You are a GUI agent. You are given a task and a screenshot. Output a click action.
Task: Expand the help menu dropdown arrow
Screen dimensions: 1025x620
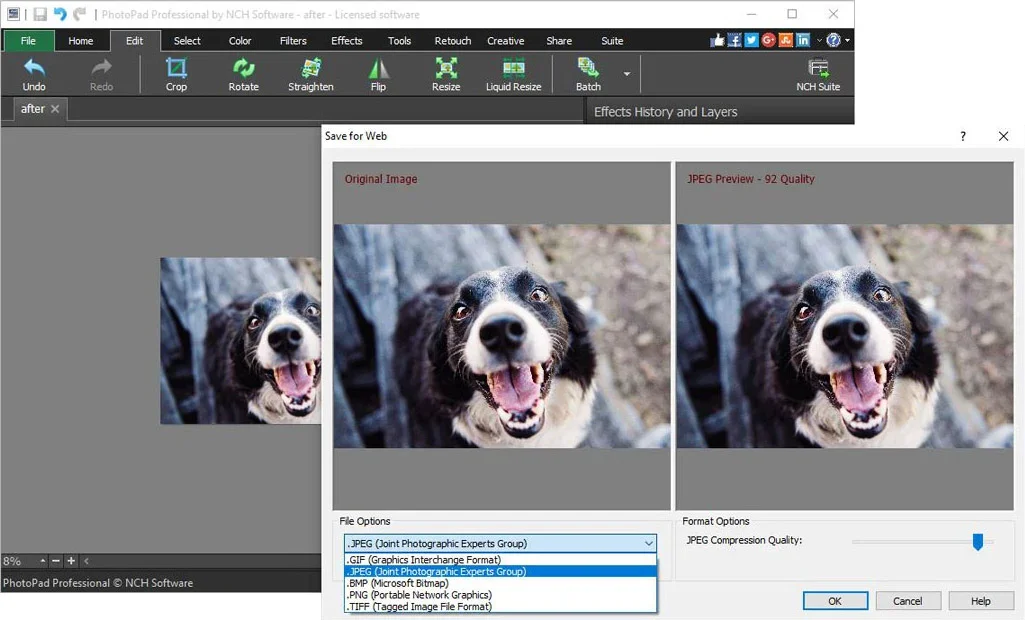[x=845, y=40]
